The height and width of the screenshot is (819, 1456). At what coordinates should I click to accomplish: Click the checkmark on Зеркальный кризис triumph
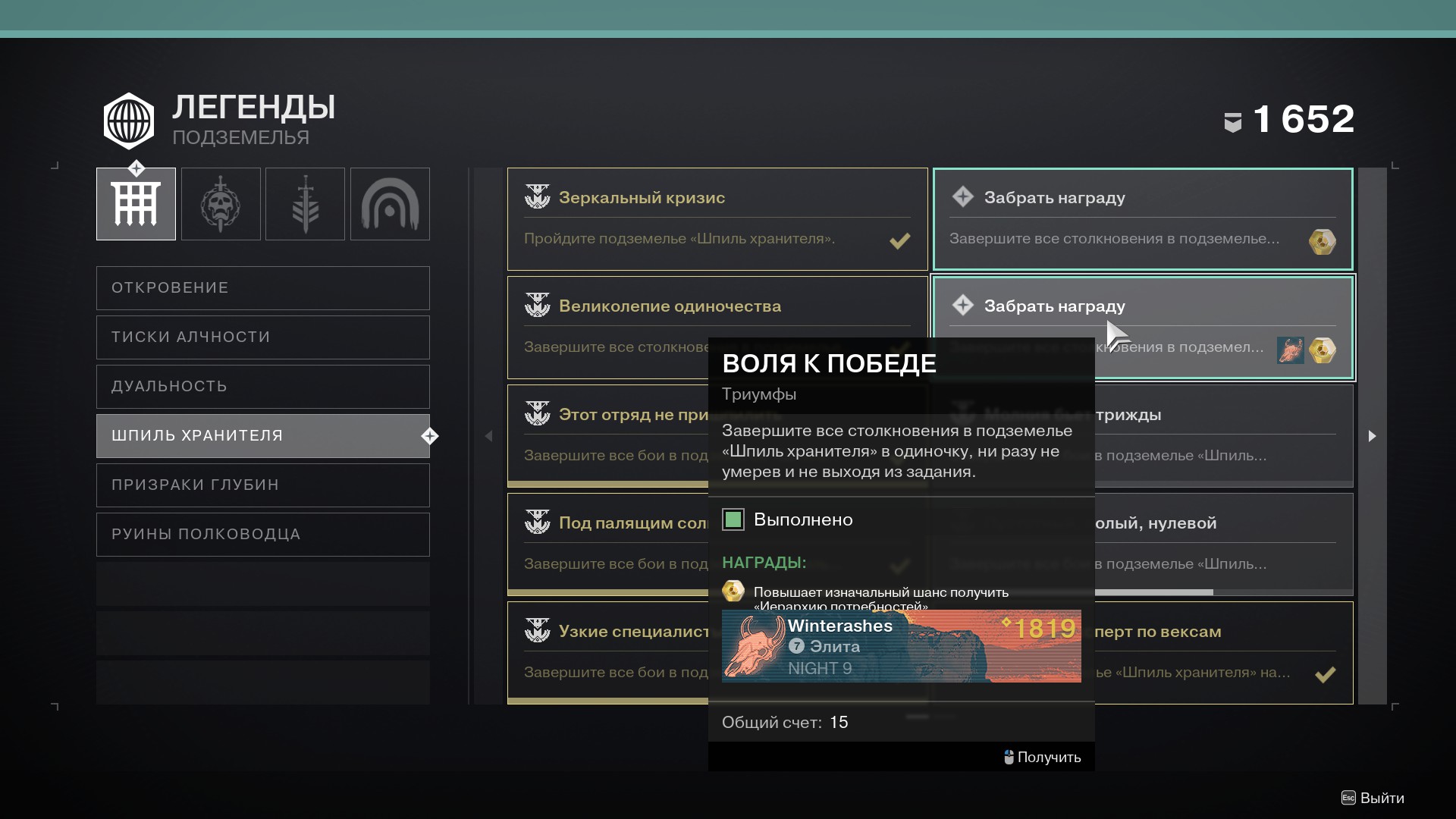899,241
